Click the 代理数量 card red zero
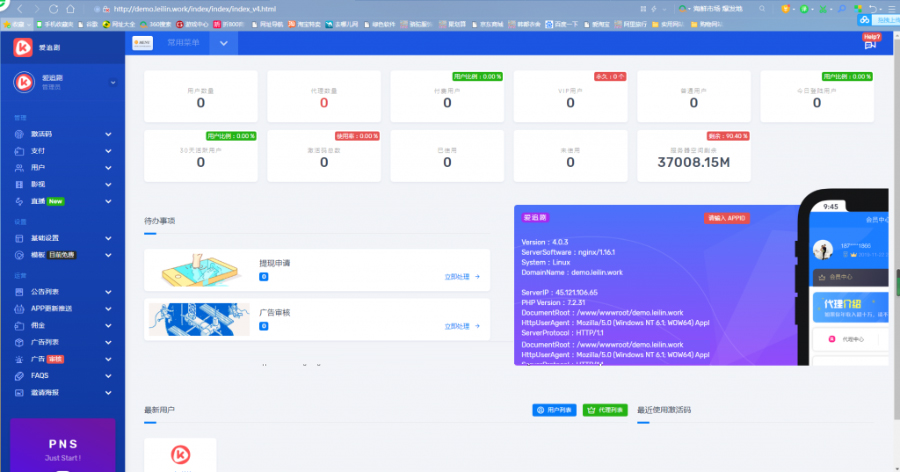Viewport: 900px width, 472px height. point(324,103)
